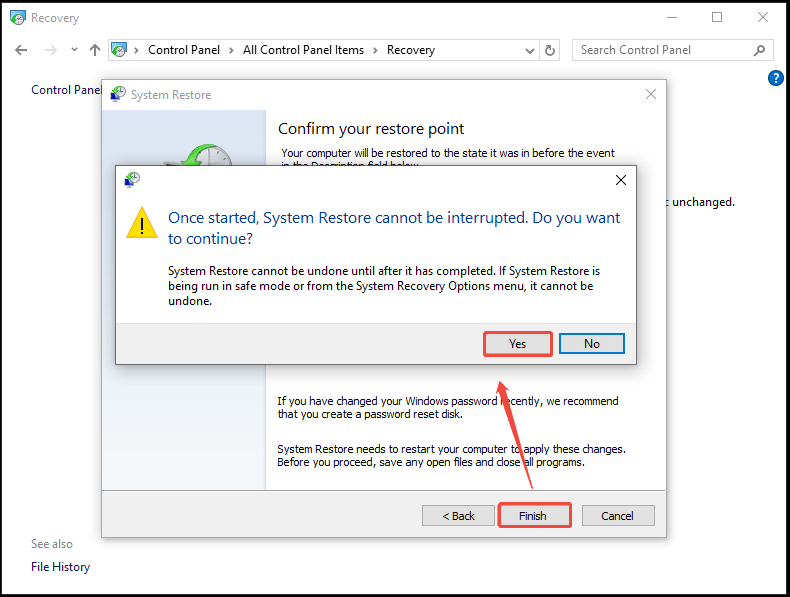Image resolution: width=790 pixels, height=597 pixels.
Task: Navigate forward with the forward arrow
Action: (x=50, y=50)
